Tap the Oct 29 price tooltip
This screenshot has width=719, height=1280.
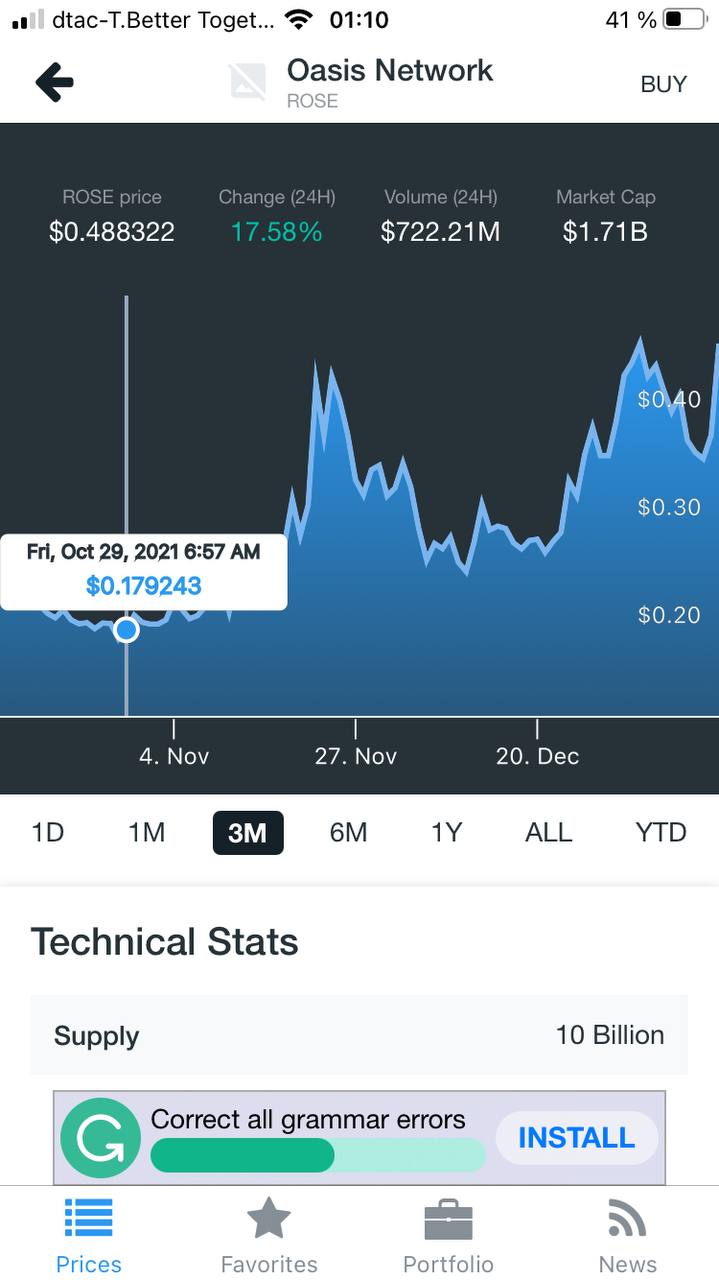coord(143,572)
